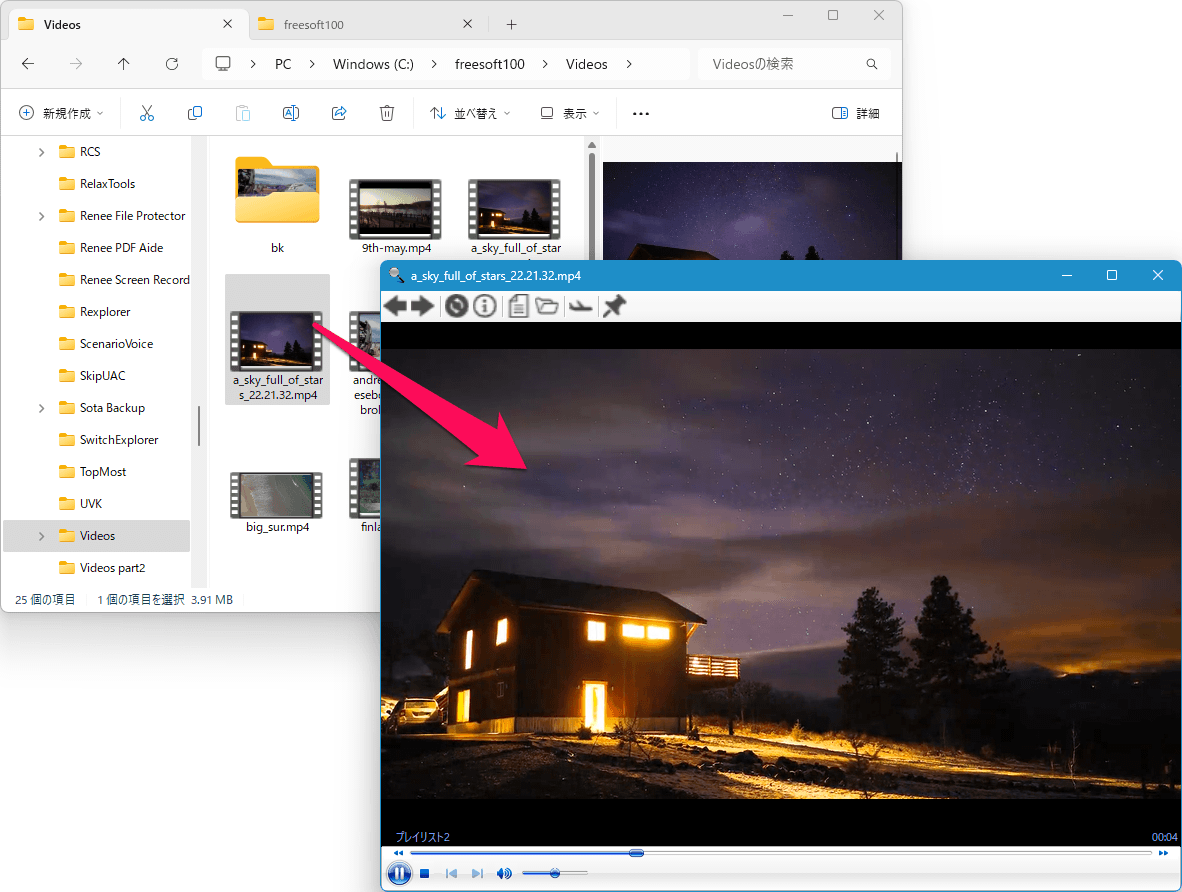Click the pin icon in the preview toolbar
The height and width of the screenshot is (892, 1182).
[x=614, y=306]
